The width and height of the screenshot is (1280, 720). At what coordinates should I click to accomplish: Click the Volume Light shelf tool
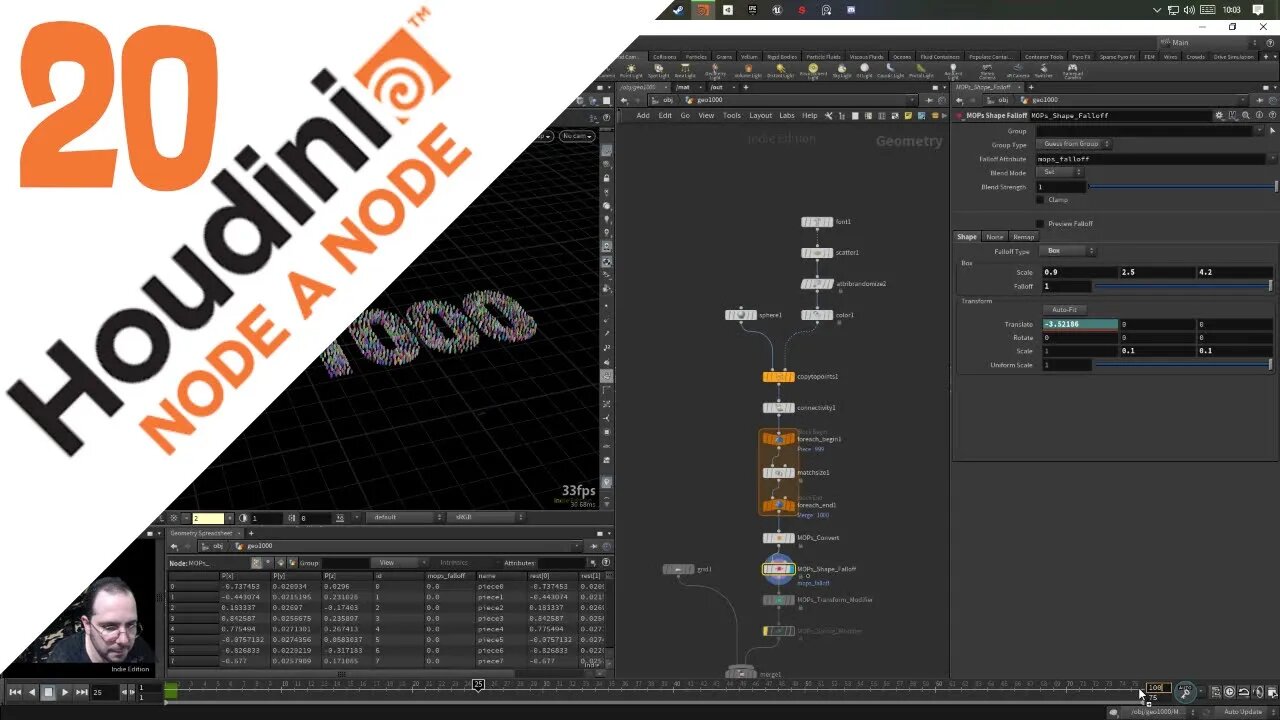748,72
